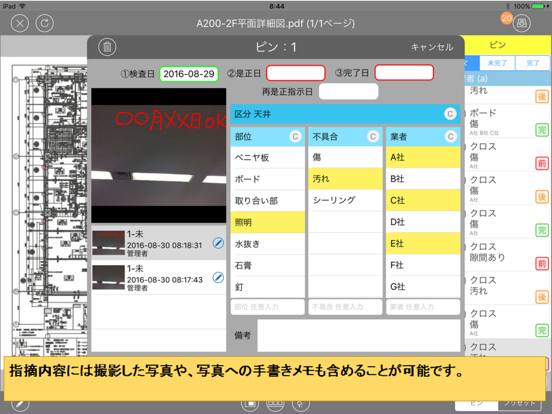
Task: Tap 前 status icon of クロス 隙間あり
Action: (542, 263)
